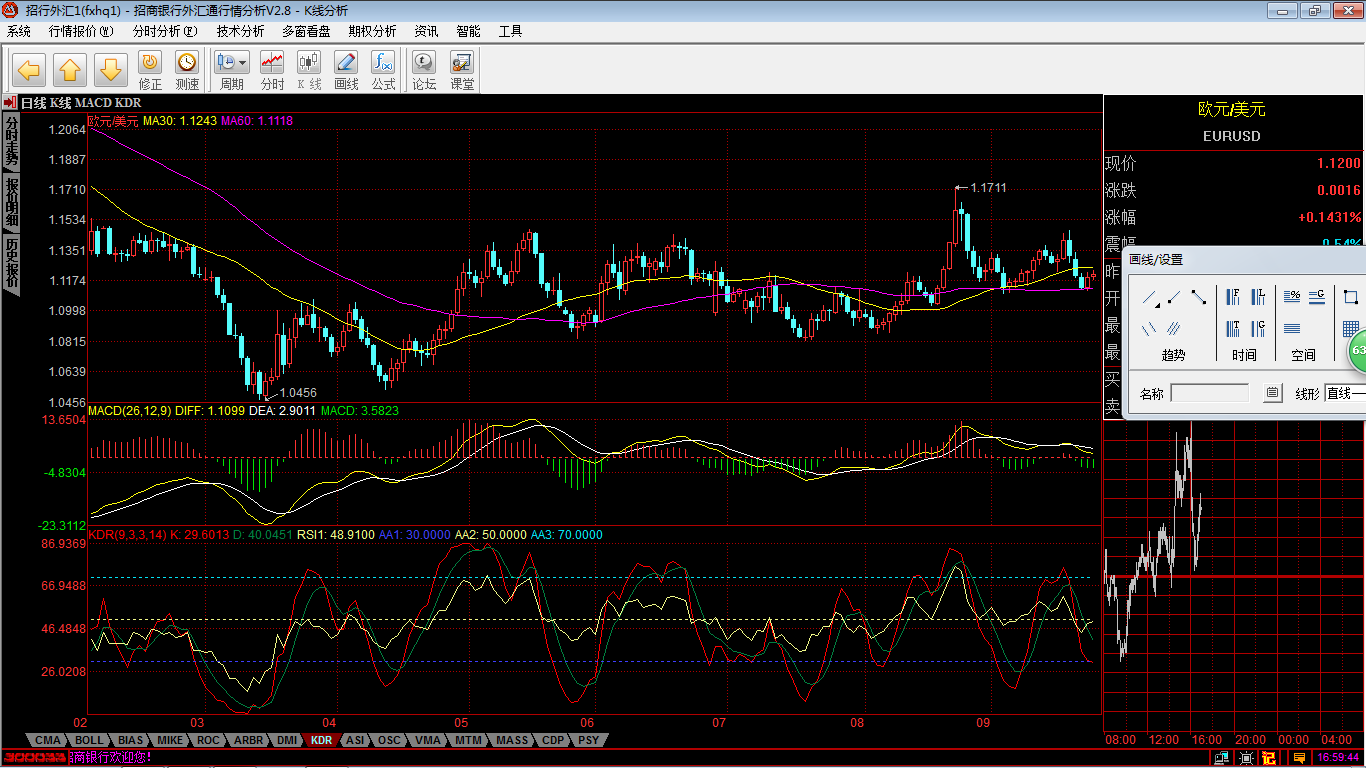Open the 技术分析 menu
This screenshot has height=768, width=1366.
(x=240, y=31)
